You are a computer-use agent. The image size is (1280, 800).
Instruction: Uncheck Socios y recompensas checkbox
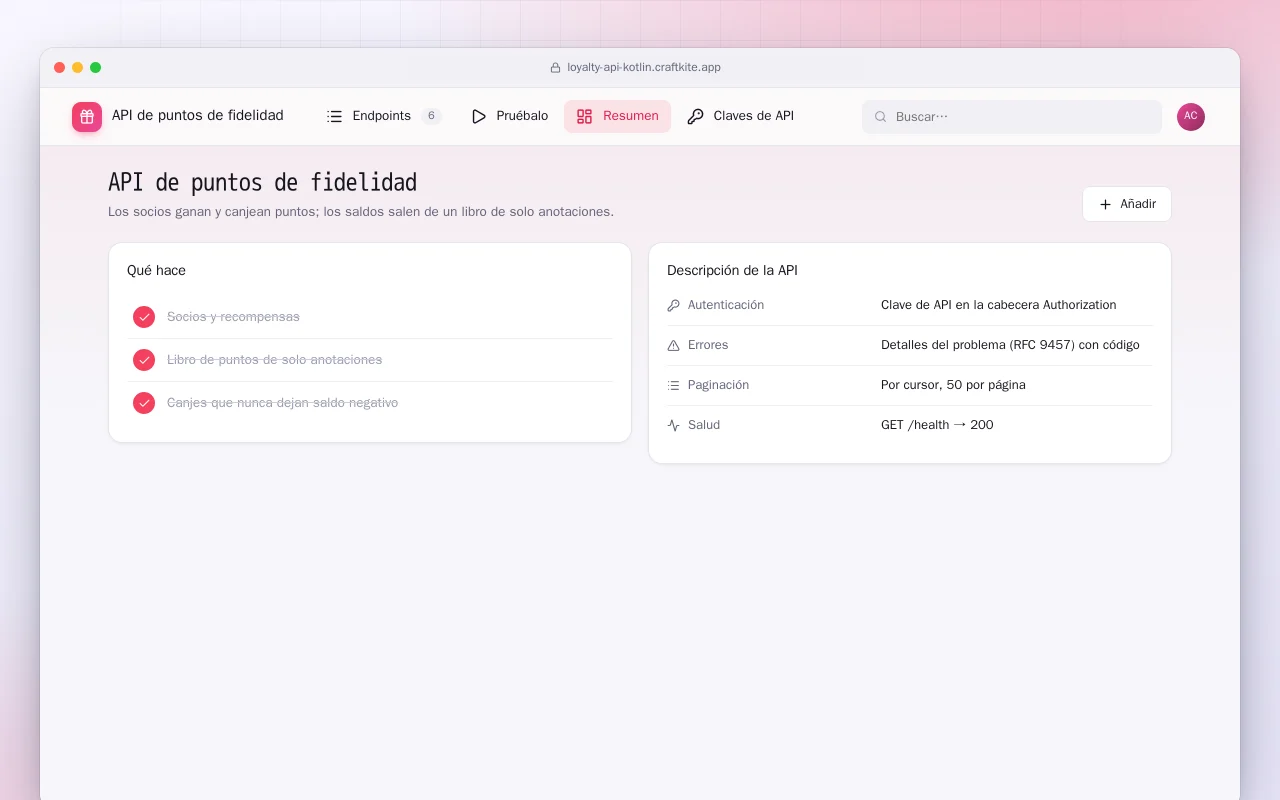coord(144,317)
